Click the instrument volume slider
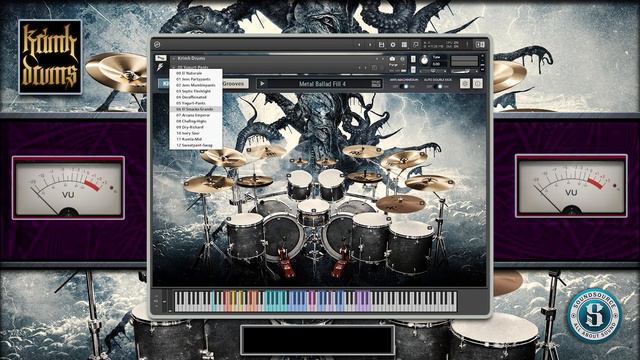Screen dimensions: 640x360 pos(464,71)
